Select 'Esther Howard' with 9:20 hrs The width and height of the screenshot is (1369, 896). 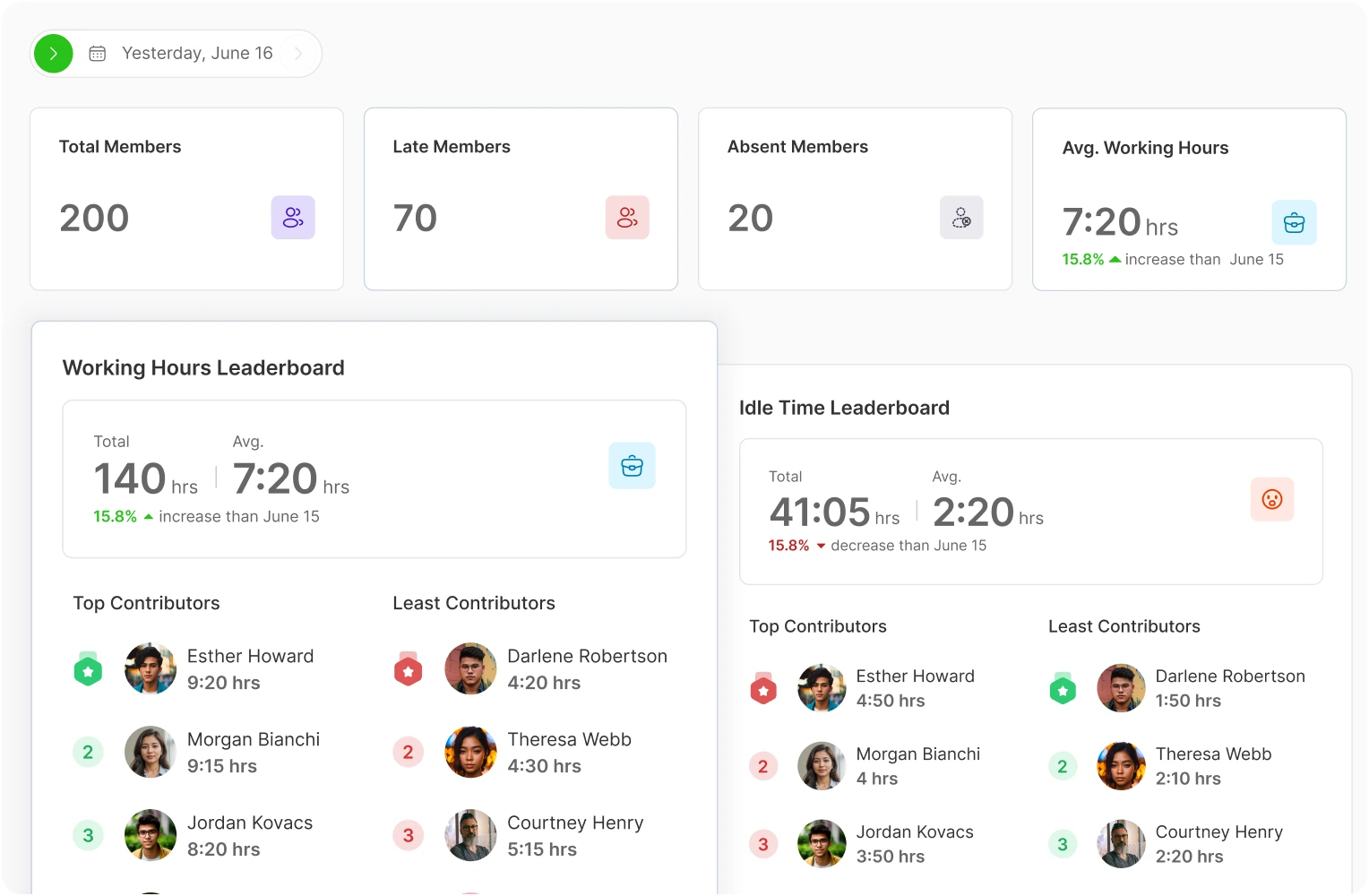point(250,656)
